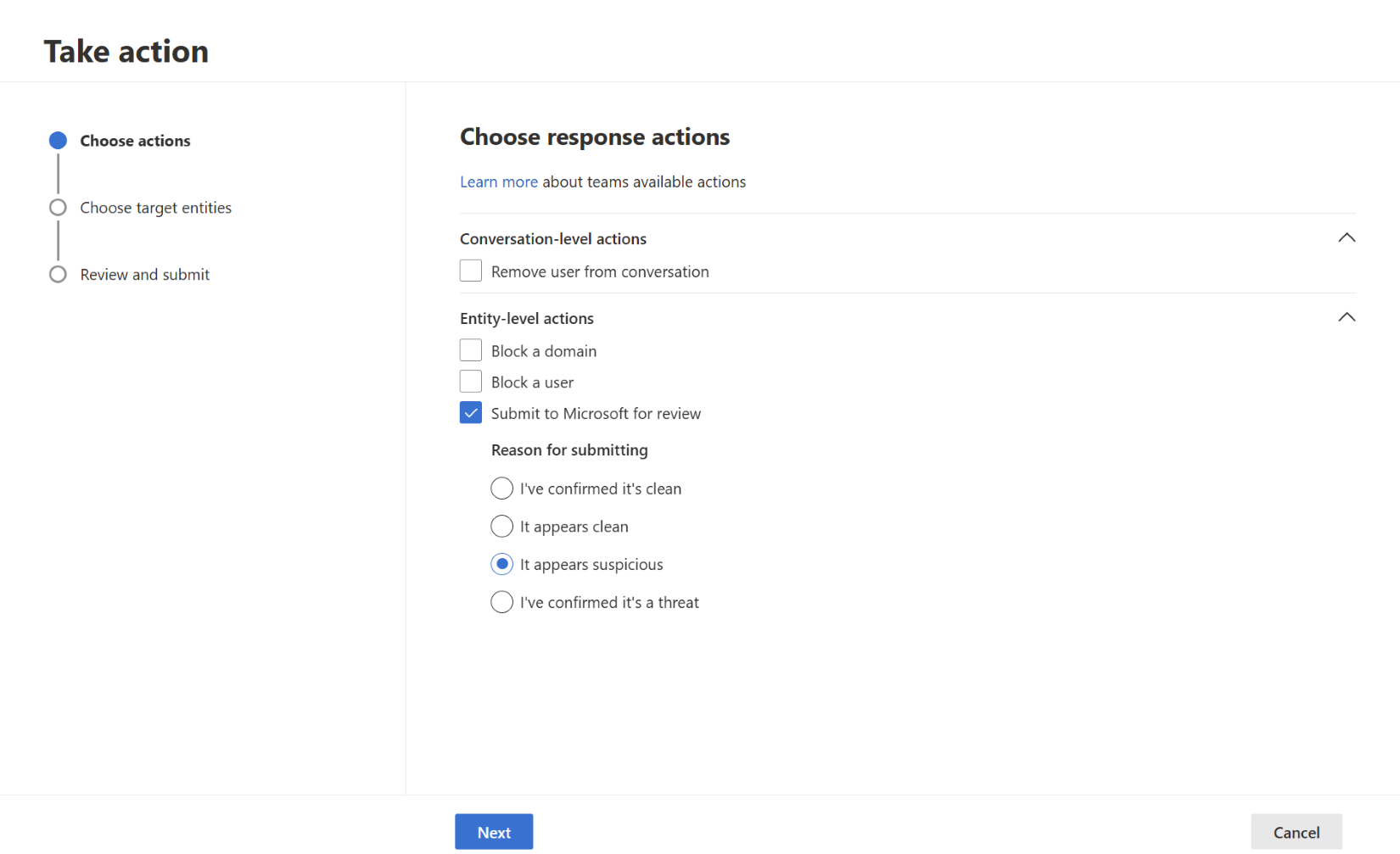The height and width of the screenshot is (854, 1400).
Task: Click the Reason for submitting label
Action: 569,450
